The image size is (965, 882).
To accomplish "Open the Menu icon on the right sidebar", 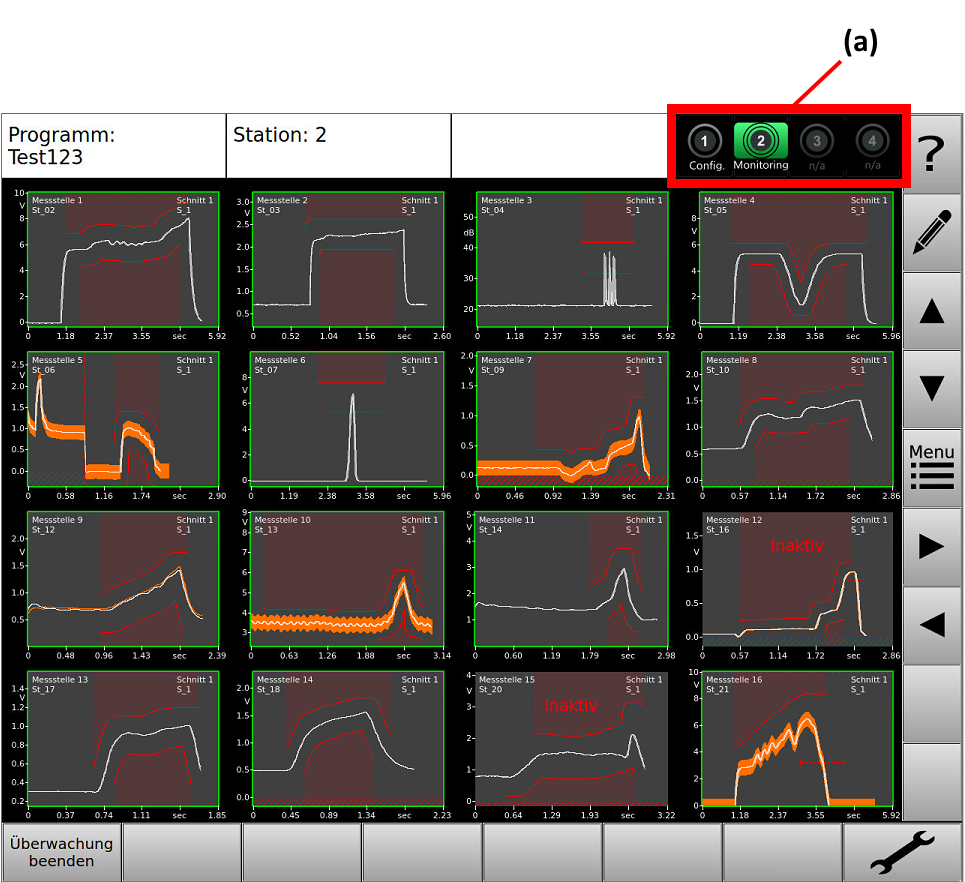I will pyautogui.click(x=932, y=465).
